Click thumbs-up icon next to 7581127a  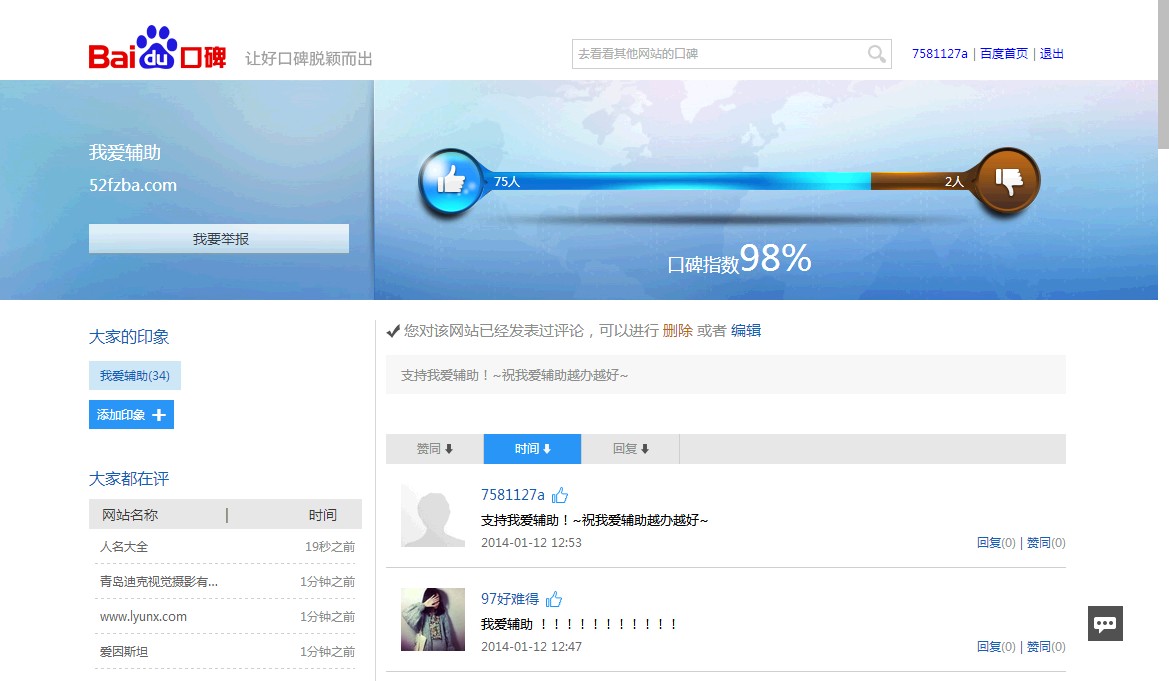[560, 495]
